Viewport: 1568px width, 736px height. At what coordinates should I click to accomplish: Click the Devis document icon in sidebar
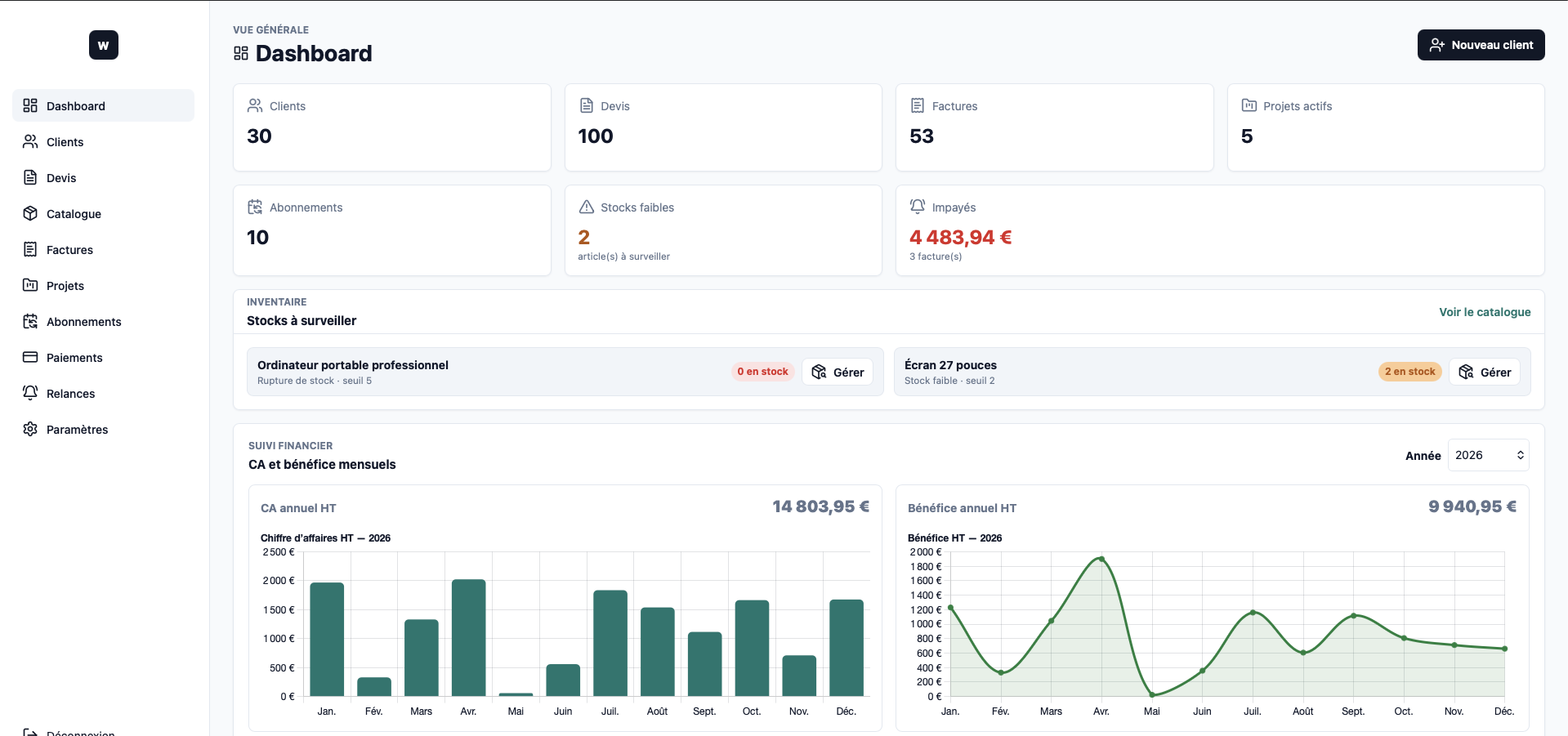[30, 177]
